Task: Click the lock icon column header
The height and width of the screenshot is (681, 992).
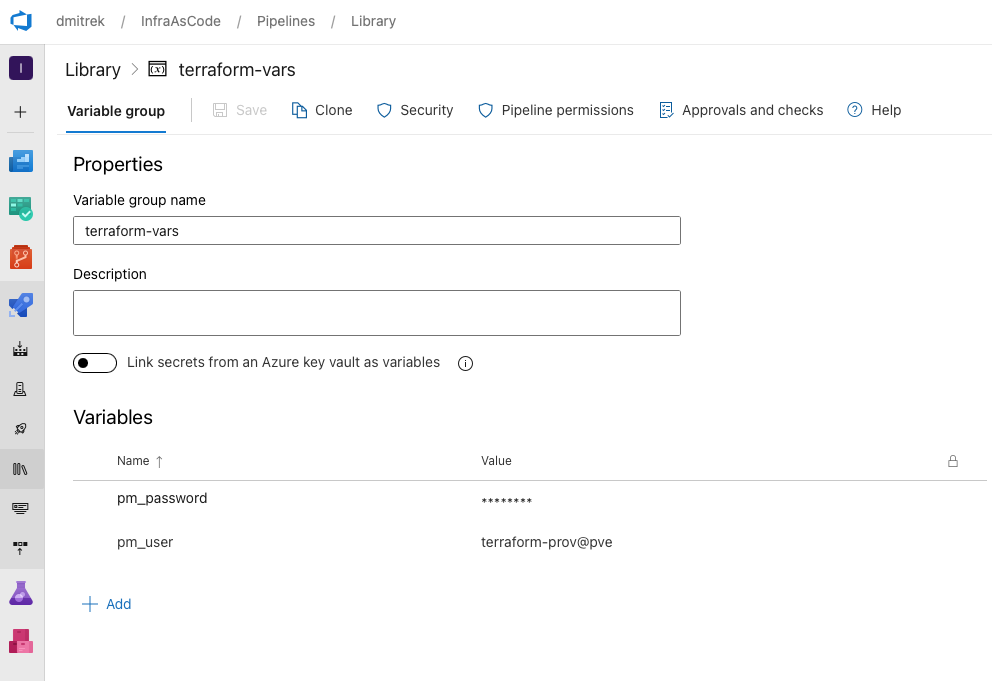Action: click(952, 461)
